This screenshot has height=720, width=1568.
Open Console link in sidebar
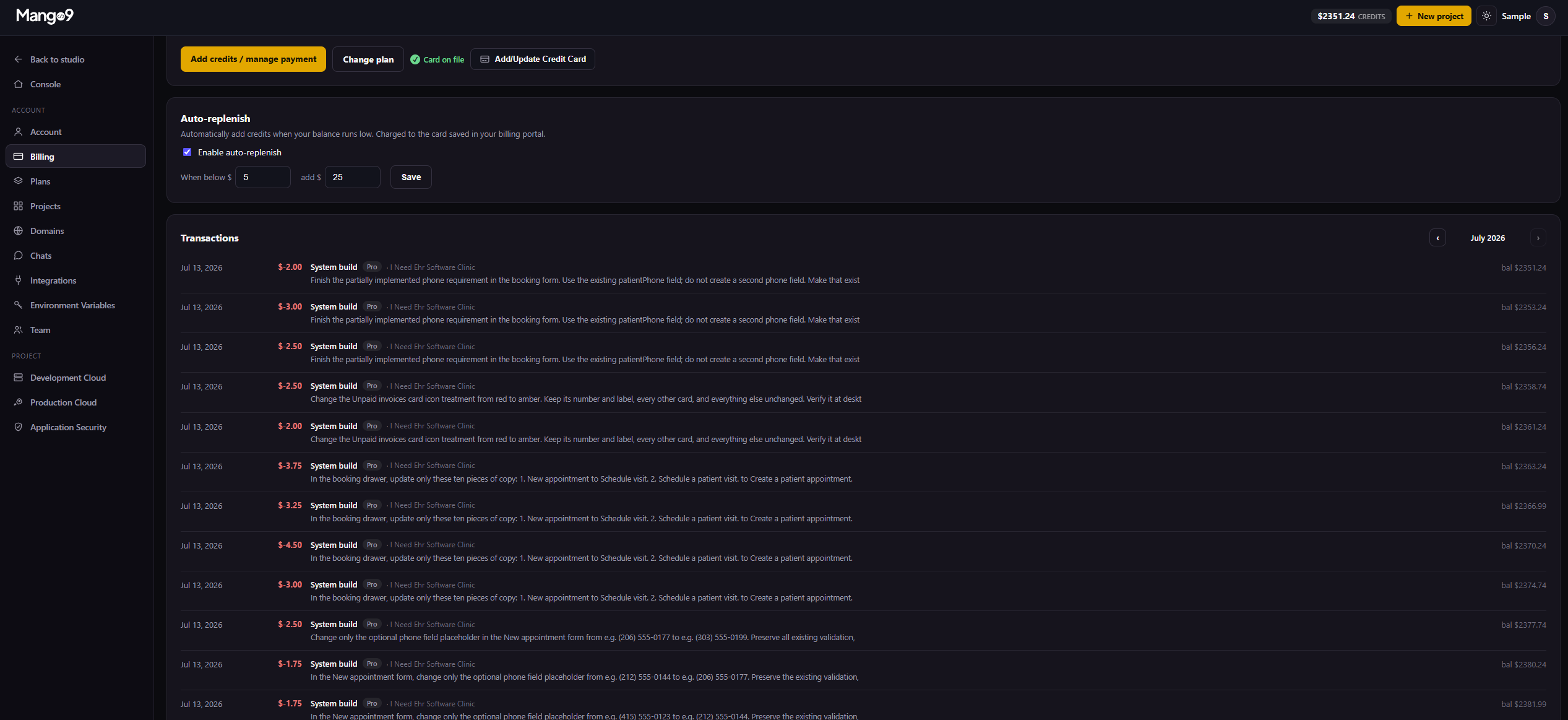[x=75, y=84]
